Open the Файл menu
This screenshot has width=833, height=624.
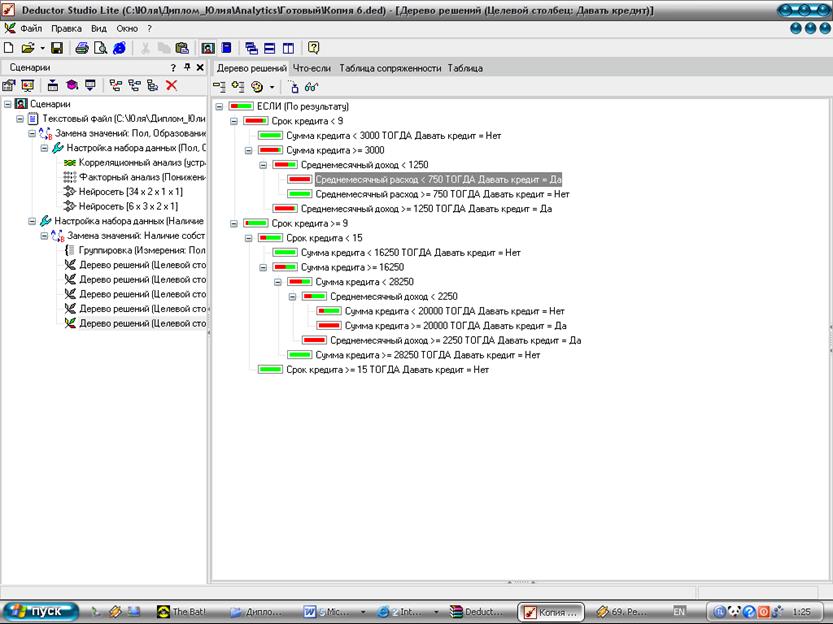(30, 29)
